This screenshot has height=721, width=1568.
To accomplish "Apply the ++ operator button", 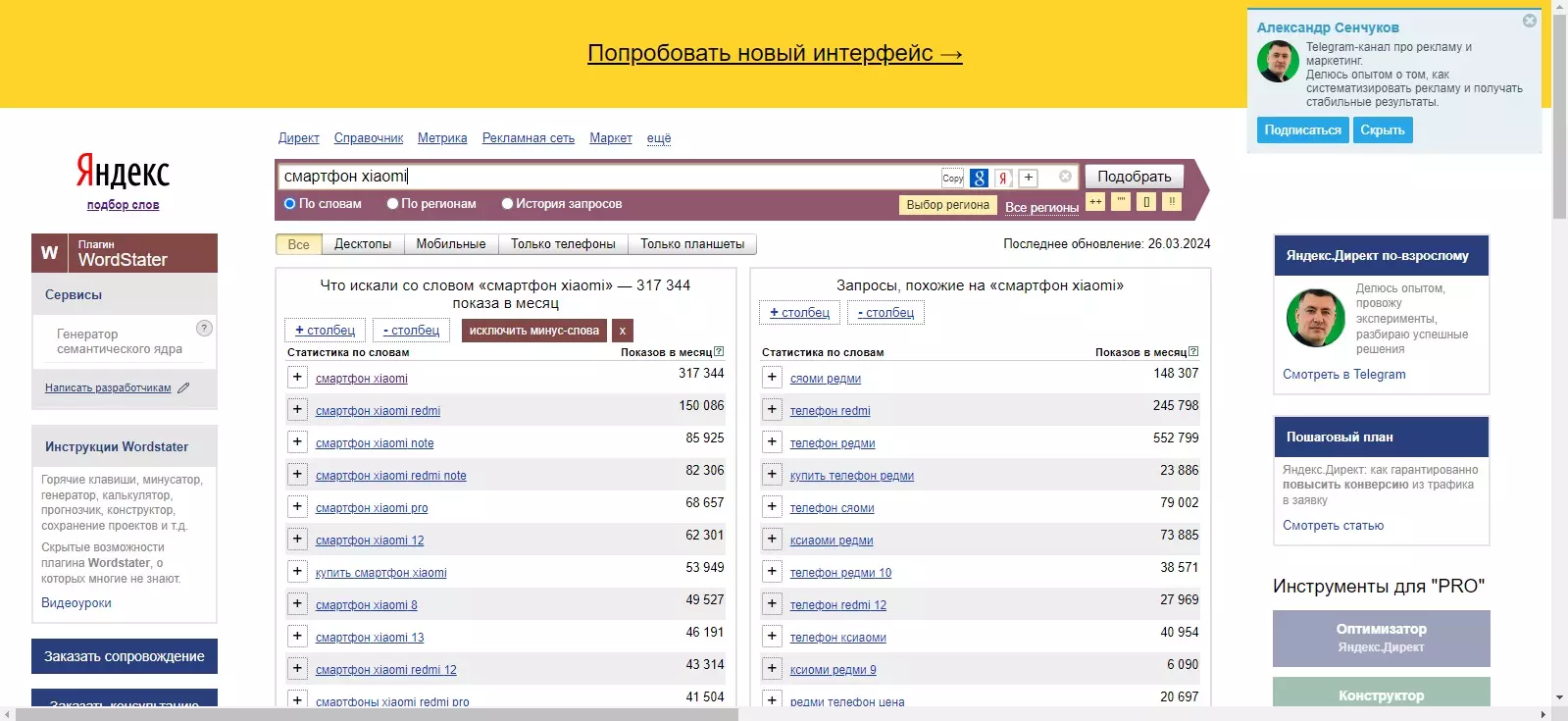I will click(x=1095, y=201).
